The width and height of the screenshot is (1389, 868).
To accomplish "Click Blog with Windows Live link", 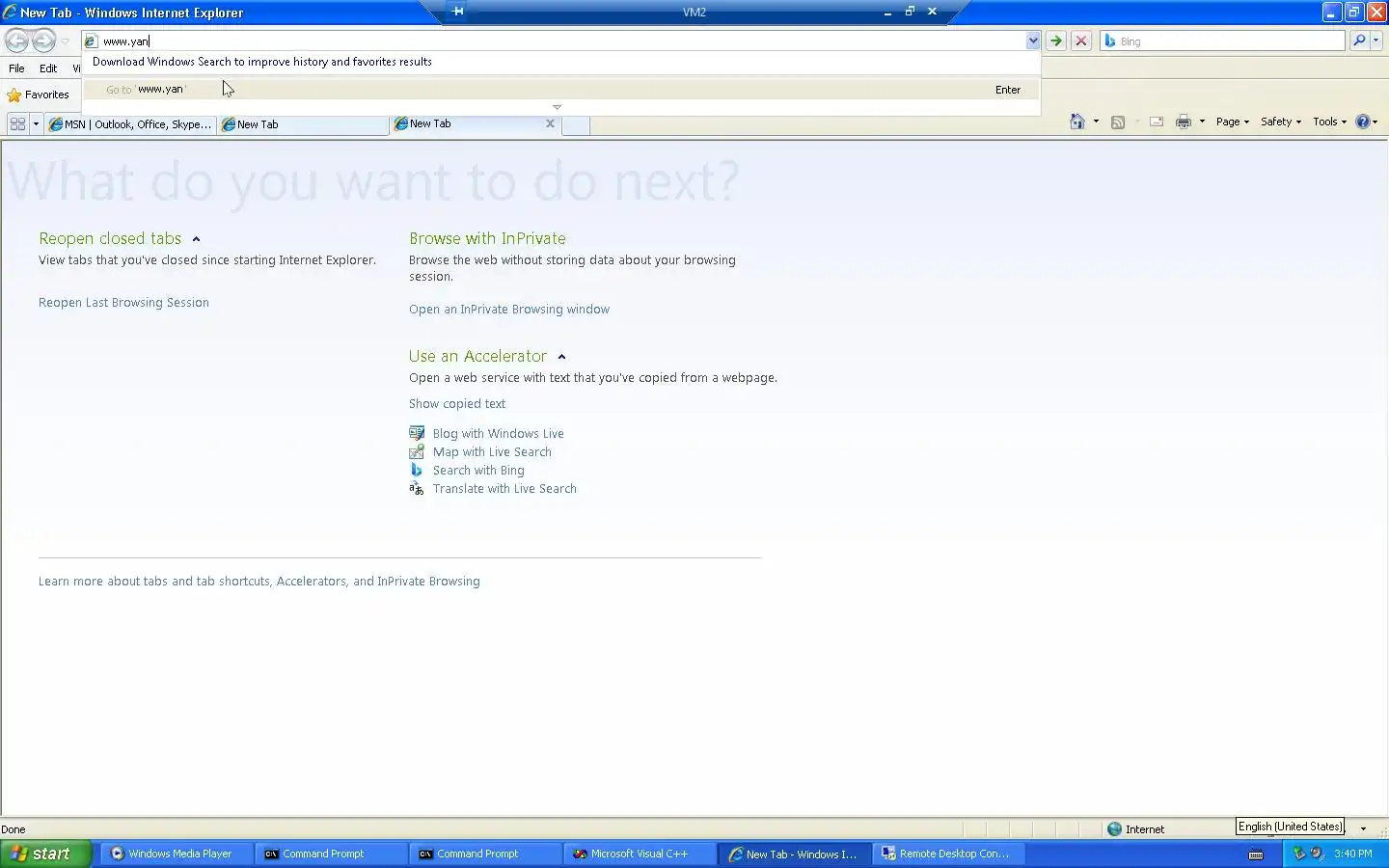I will (499, 433).
